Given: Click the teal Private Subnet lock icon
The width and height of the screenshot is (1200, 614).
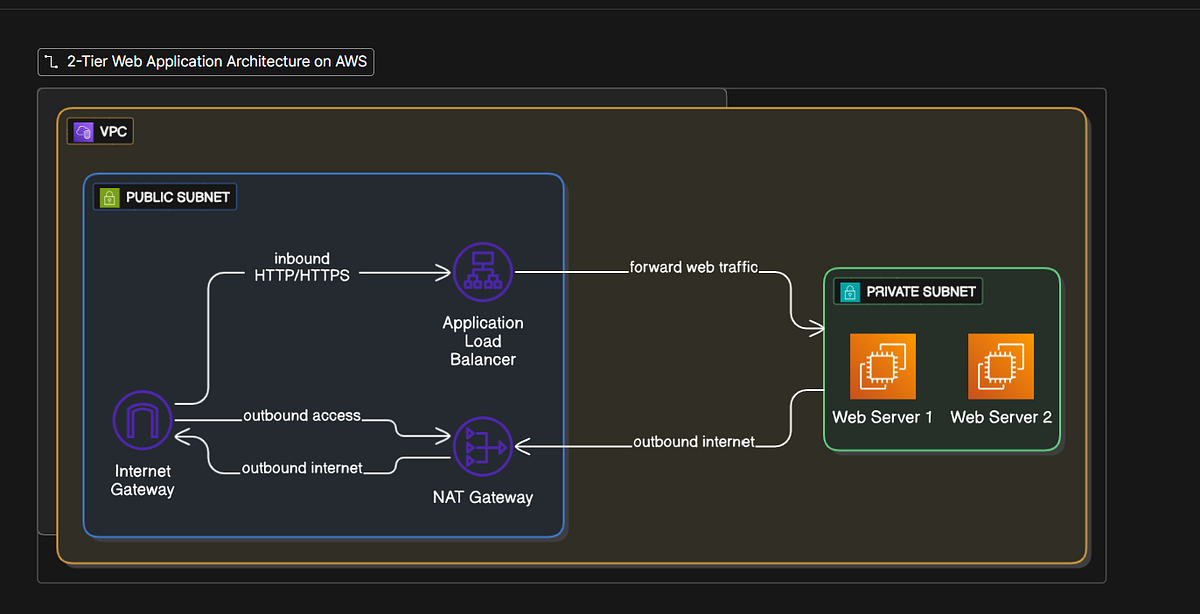Looking at the screenshot, I should [849, 292].
